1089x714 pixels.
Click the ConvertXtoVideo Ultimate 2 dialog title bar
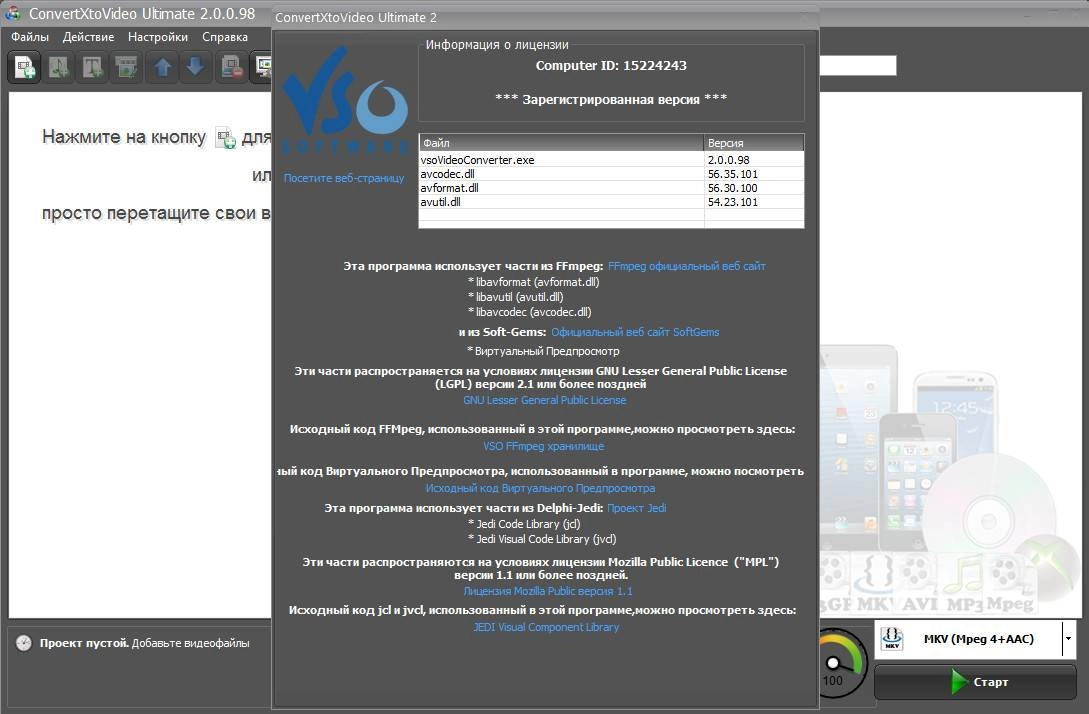click(545, 17)
